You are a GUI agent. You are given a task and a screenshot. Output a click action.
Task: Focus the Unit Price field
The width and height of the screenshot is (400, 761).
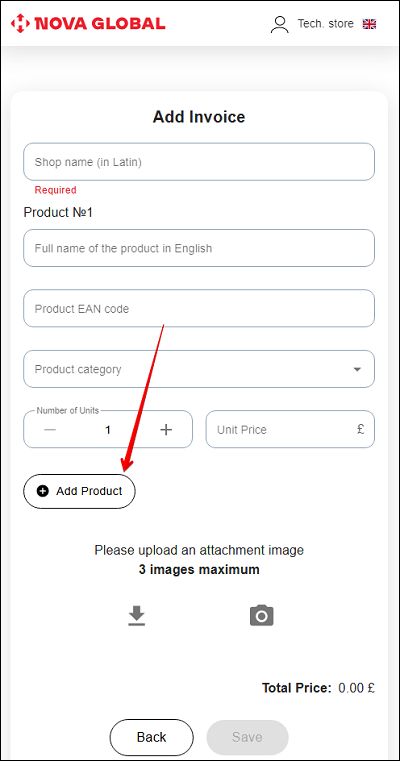point(290,429)
